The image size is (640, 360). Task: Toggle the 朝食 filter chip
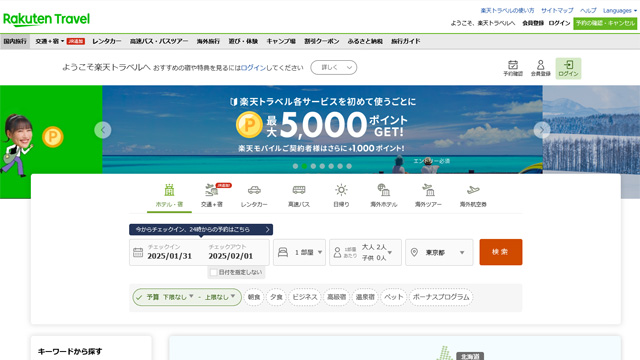(x=254, y=297)
